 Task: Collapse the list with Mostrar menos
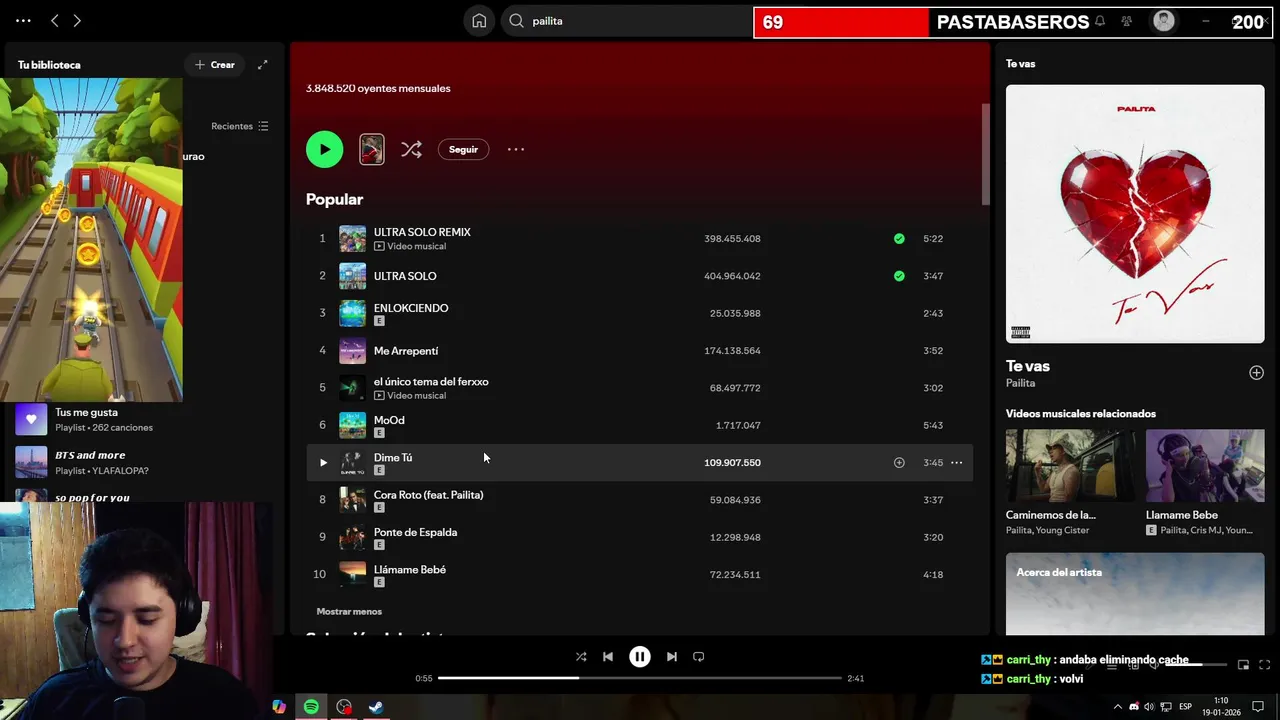click(349, 611)
